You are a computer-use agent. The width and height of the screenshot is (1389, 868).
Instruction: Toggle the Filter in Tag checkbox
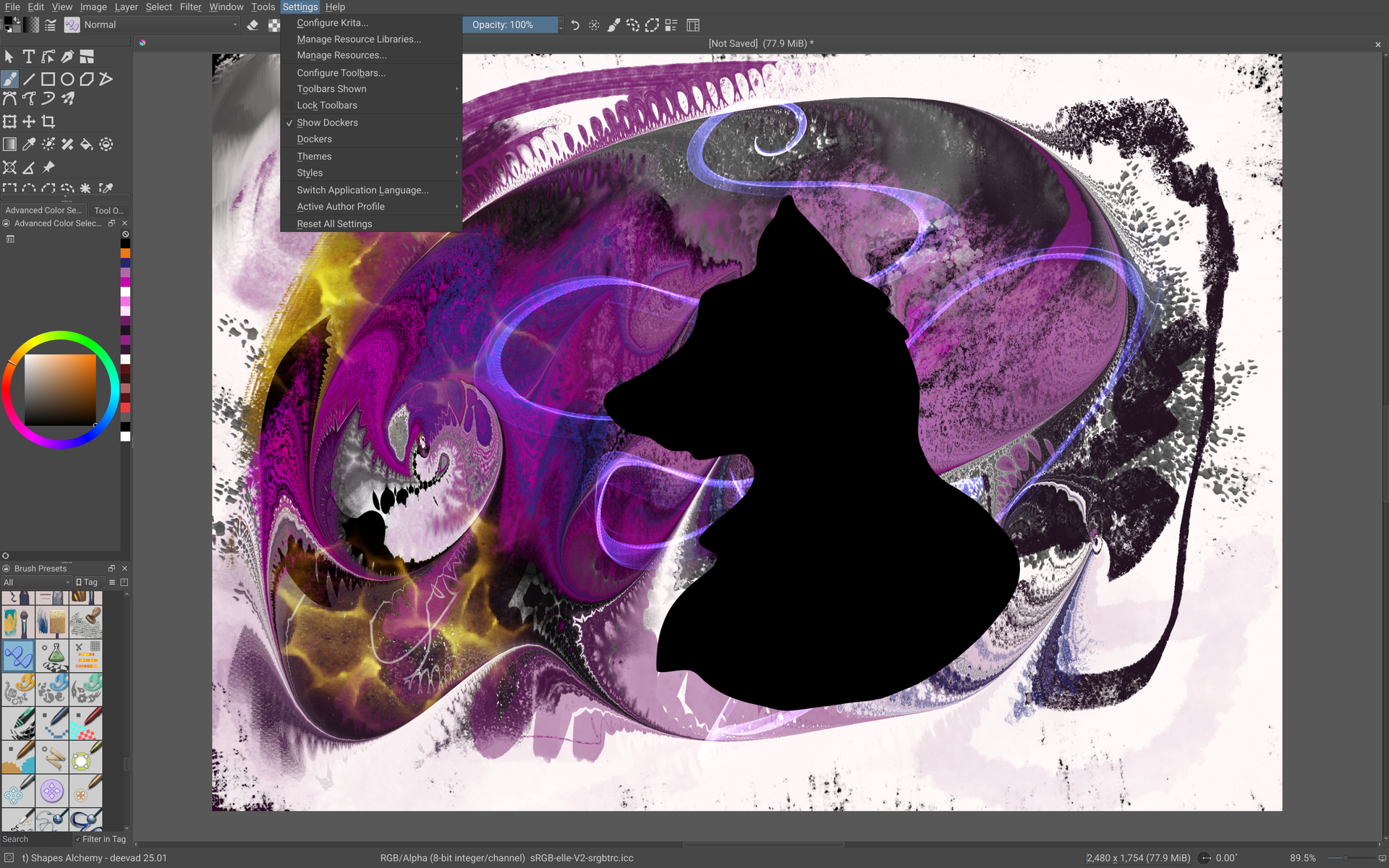click(x=101, y=839)
